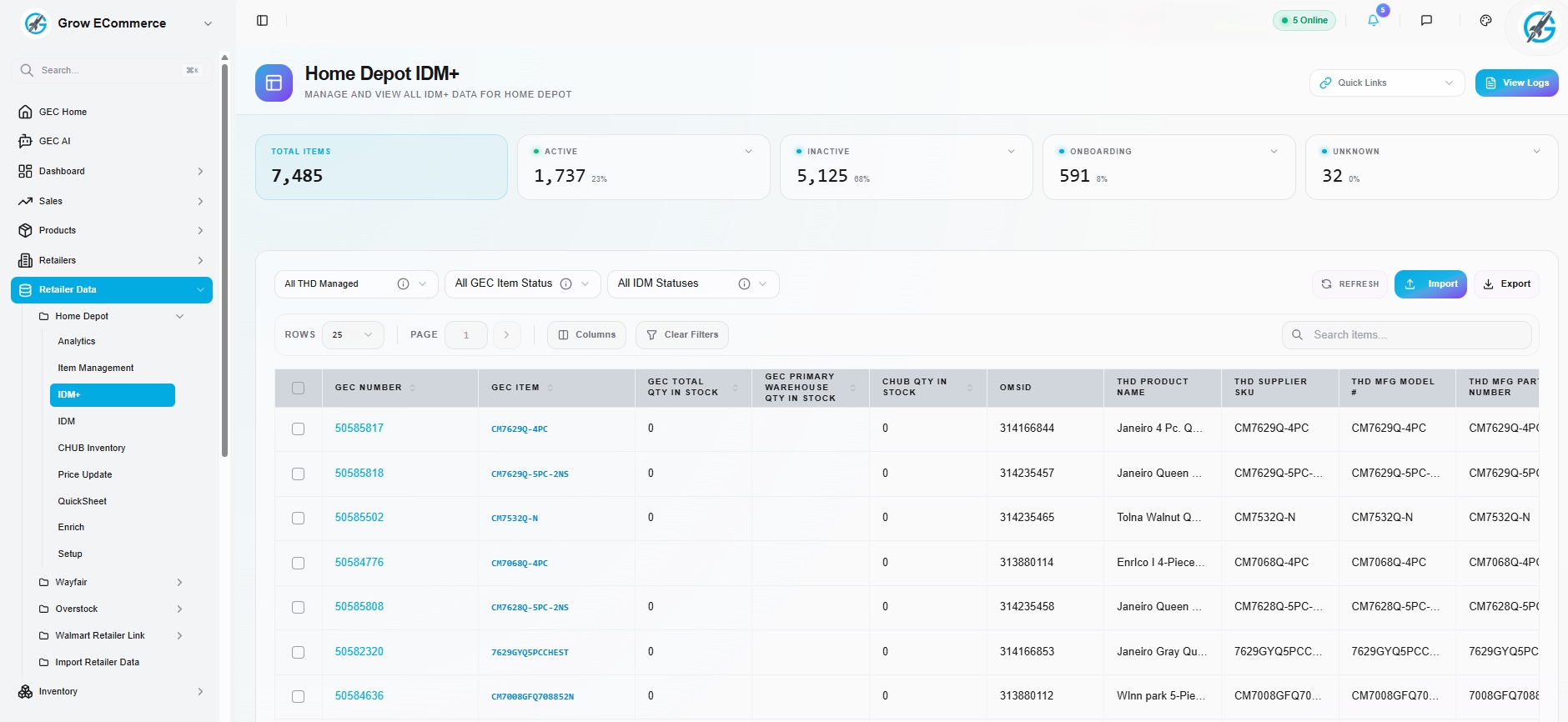
Task: Click info icon in IDM Statuses filter
Action: tap(744, 283)
